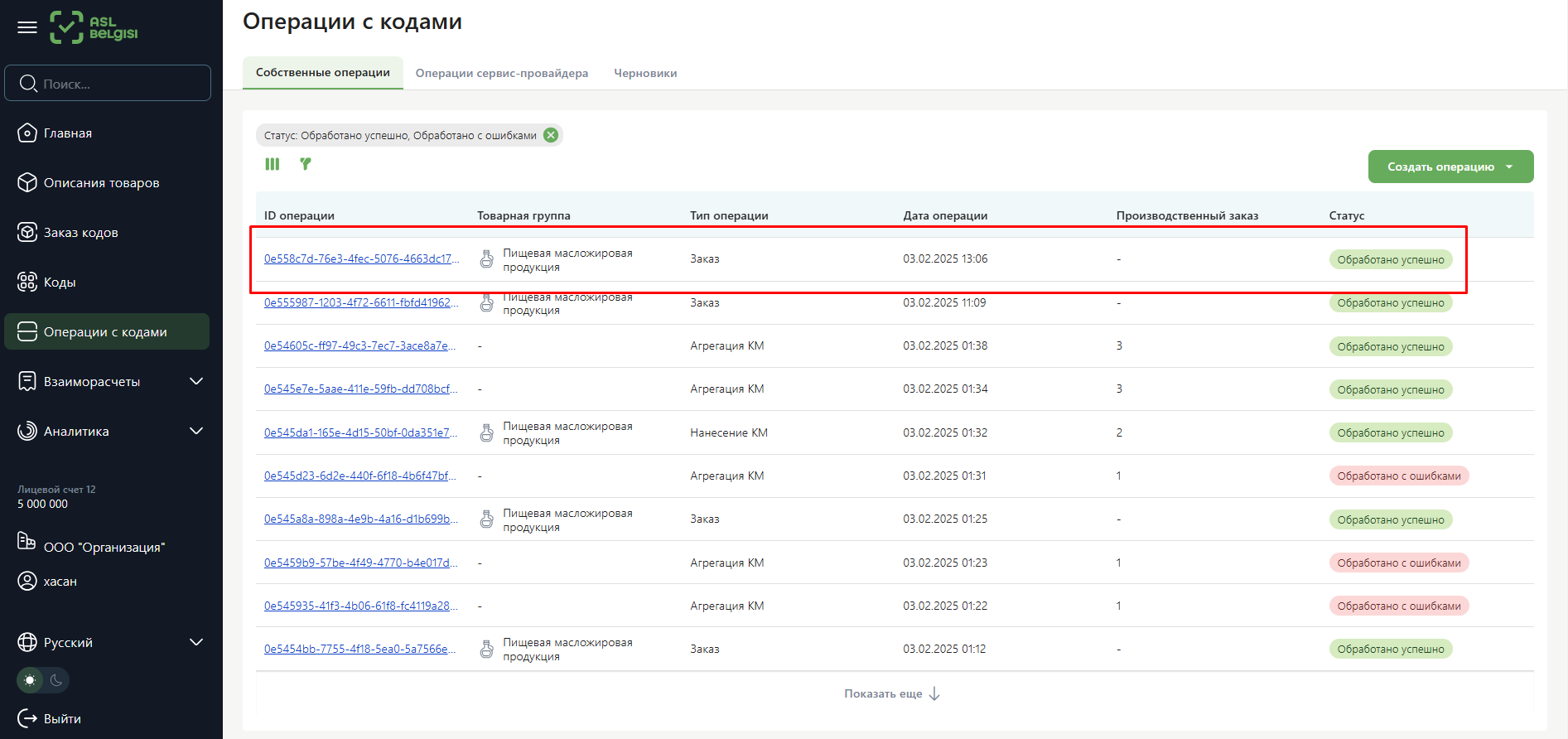The height and width of the screenshot is (739, 1568).
Task: Click the column settings icon
Action: (x=273, y=164)
